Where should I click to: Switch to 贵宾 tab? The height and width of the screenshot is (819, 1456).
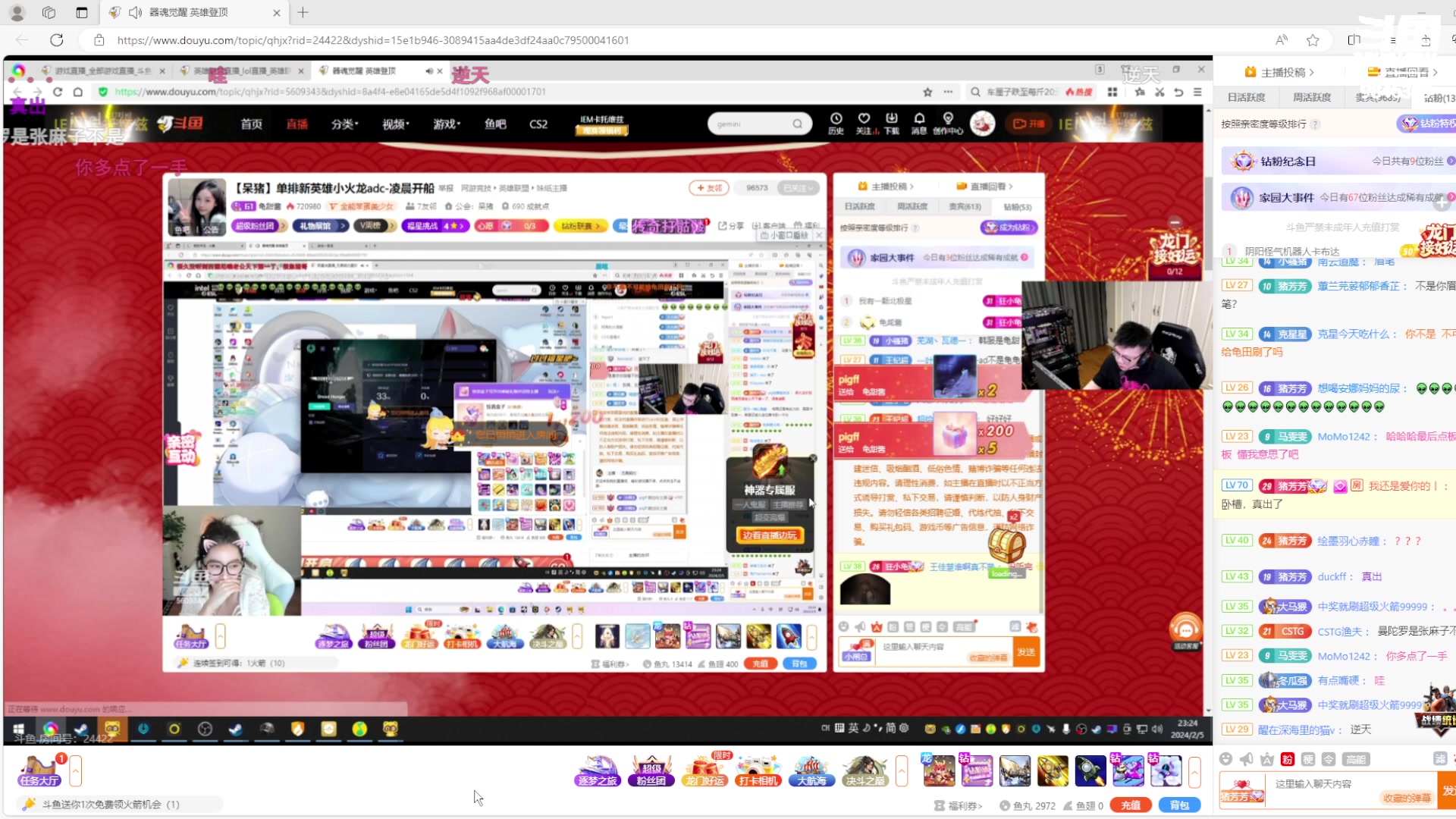coord(1377,98)
